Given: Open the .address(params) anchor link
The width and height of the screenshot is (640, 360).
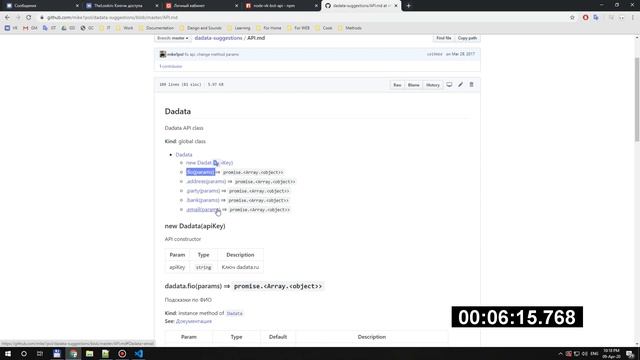Looking at the screenshot, I should pyautogui.click(x=206, y=182).
